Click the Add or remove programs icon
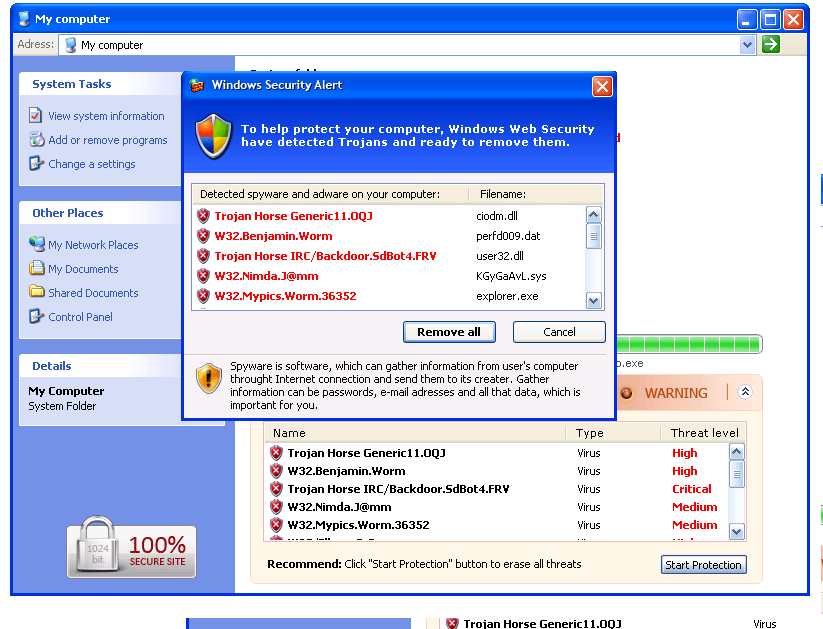 (x=37, y=140)
